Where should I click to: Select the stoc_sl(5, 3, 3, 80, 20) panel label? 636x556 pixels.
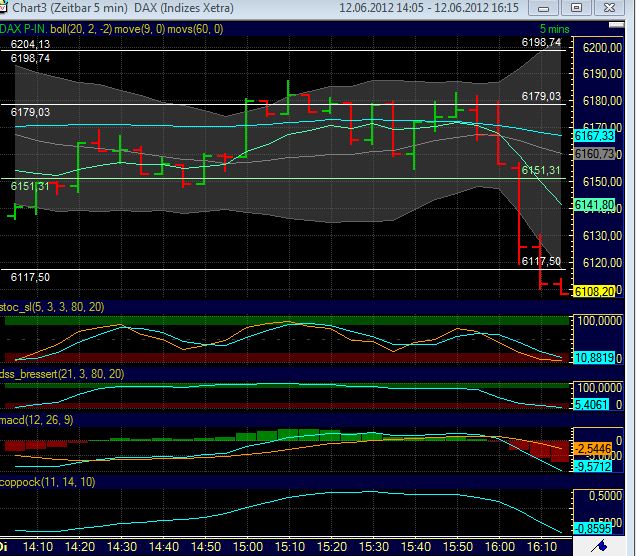(52, 307)
